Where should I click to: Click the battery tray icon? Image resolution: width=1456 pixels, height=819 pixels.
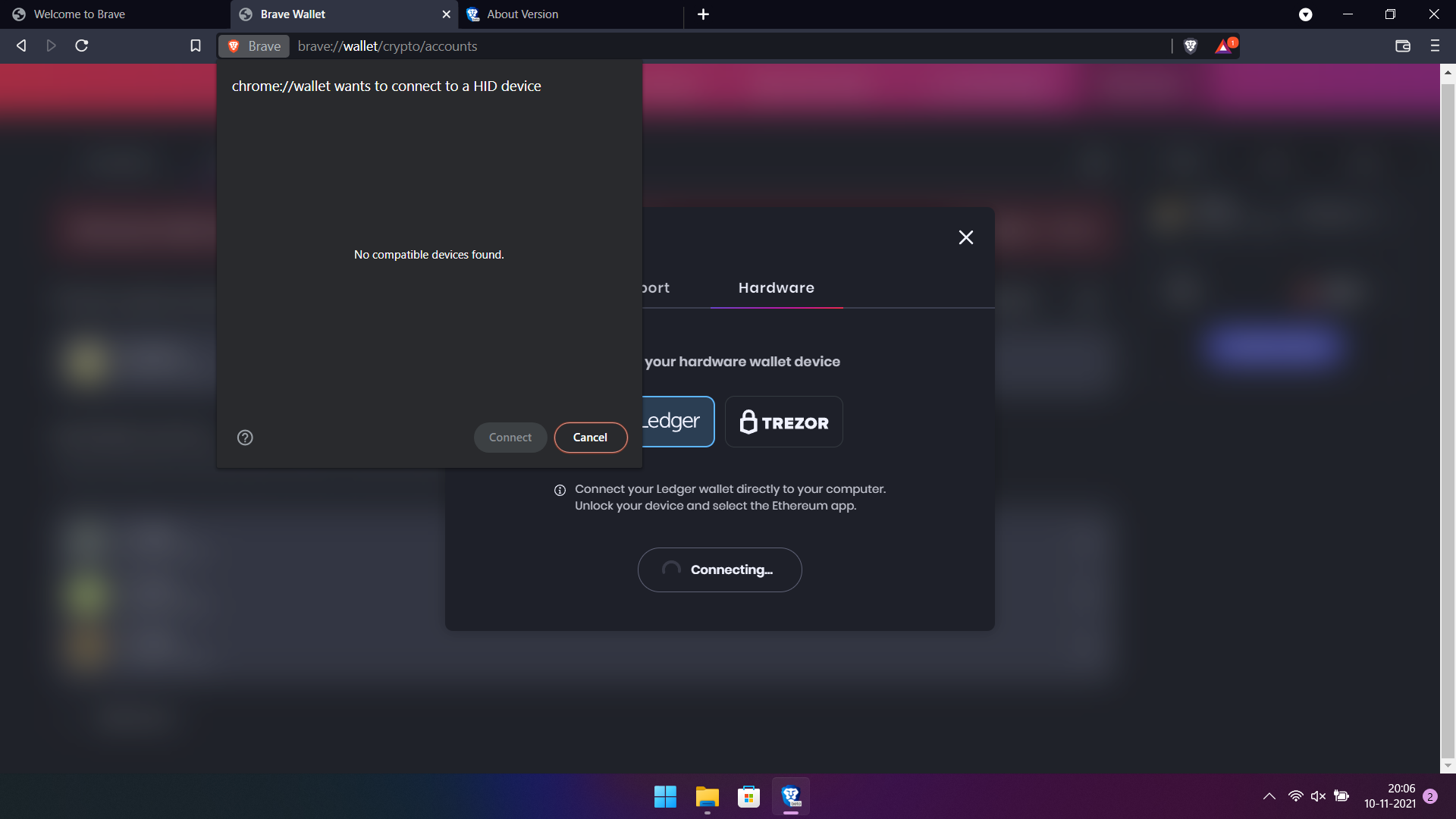[1341, 796]
